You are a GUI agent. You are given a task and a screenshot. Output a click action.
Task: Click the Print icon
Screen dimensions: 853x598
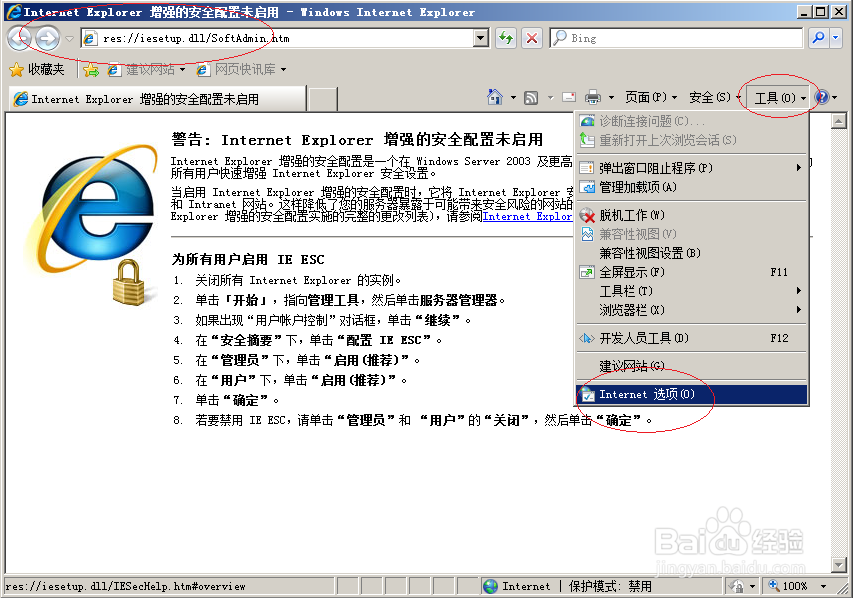coord(592,97)
